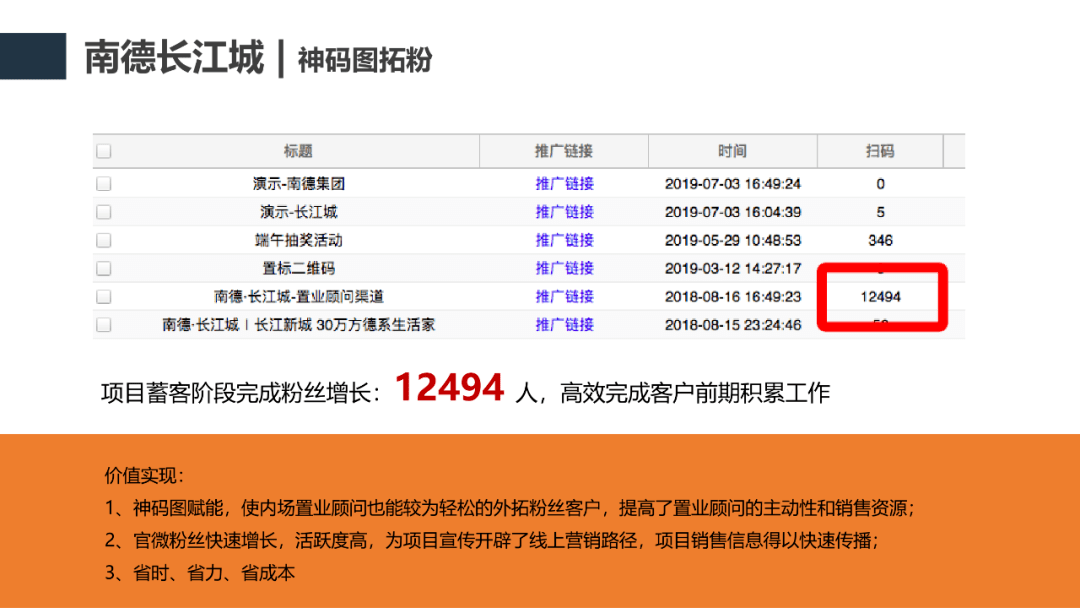Tick the select-all checkbox in table header
The image size is (1080, 608).
104,151
